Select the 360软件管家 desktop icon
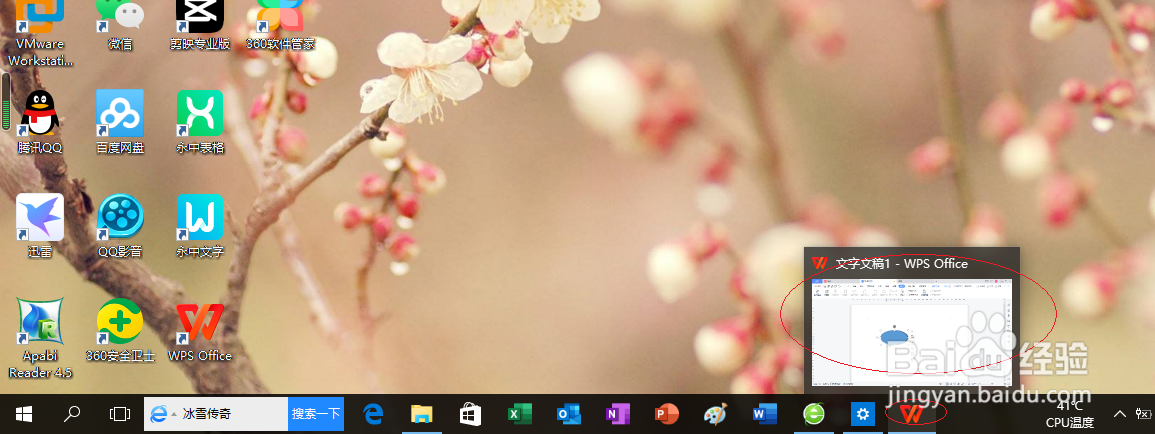This screenshot has width=1155, height=434. (280, 25)
